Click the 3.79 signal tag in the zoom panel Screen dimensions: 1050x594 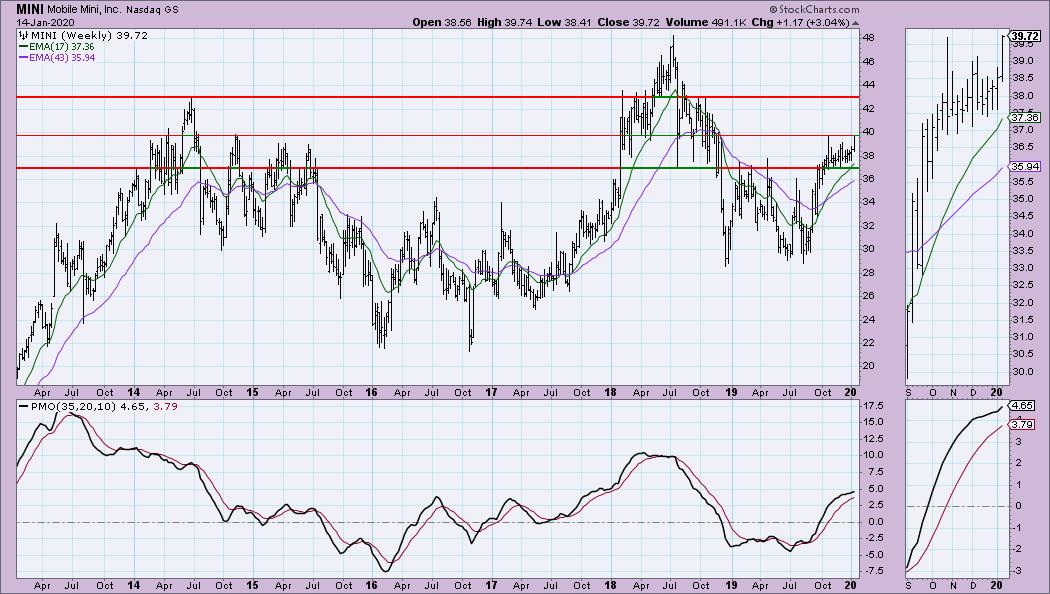point(1022,425)
